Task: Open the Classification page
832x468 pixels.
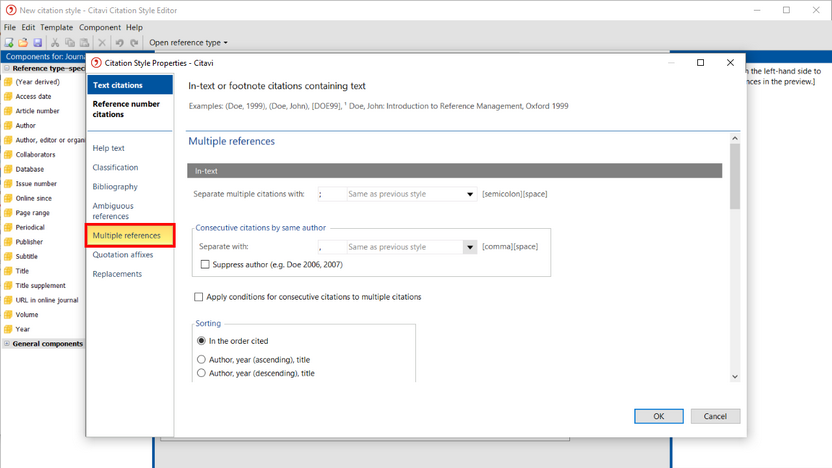Action: coord(115,167)
